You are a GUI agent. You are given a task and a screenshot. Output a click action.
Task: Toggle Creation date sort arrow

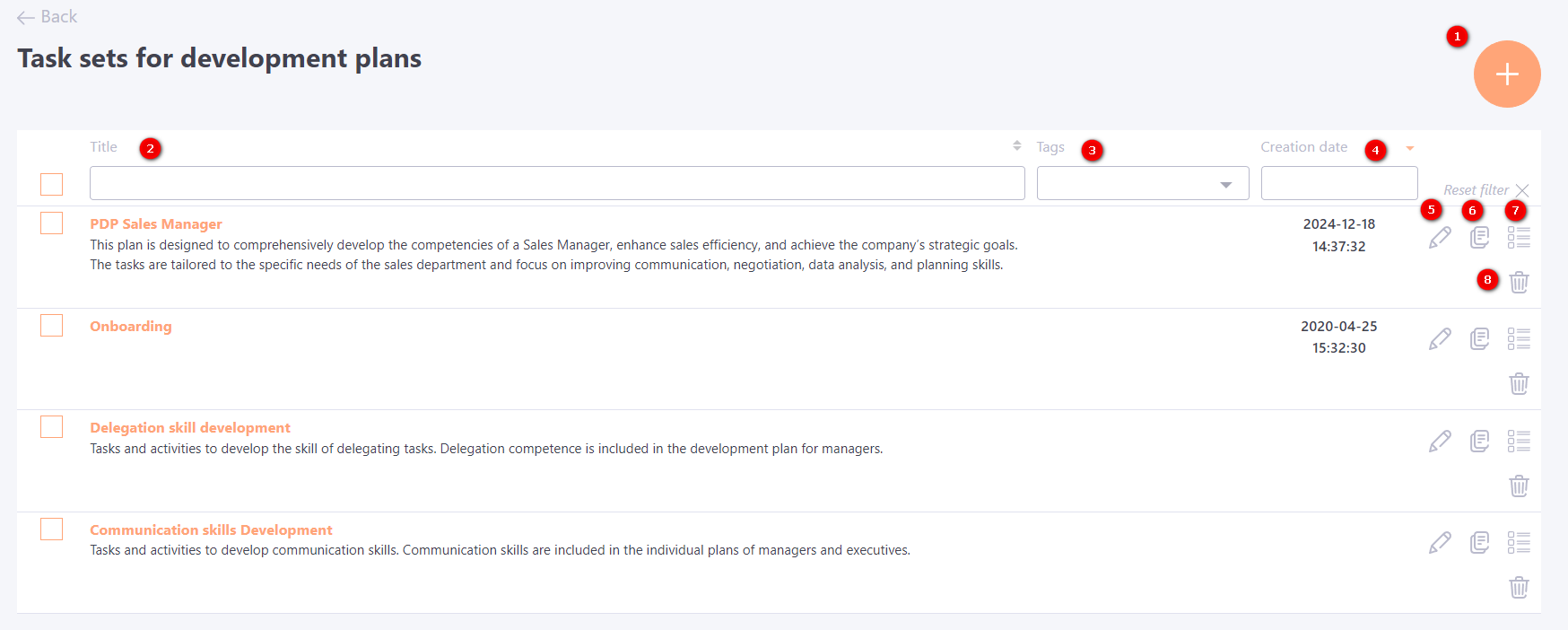(1409, 148)
